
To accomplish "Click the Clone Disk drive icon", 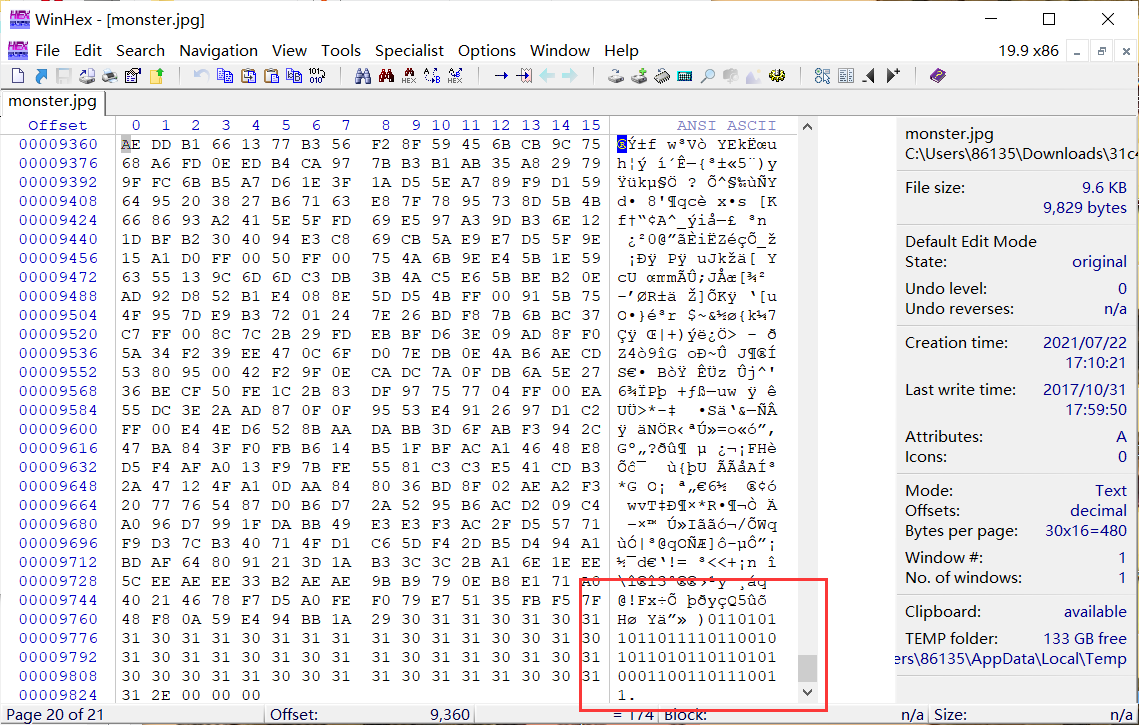I will 615,76.
